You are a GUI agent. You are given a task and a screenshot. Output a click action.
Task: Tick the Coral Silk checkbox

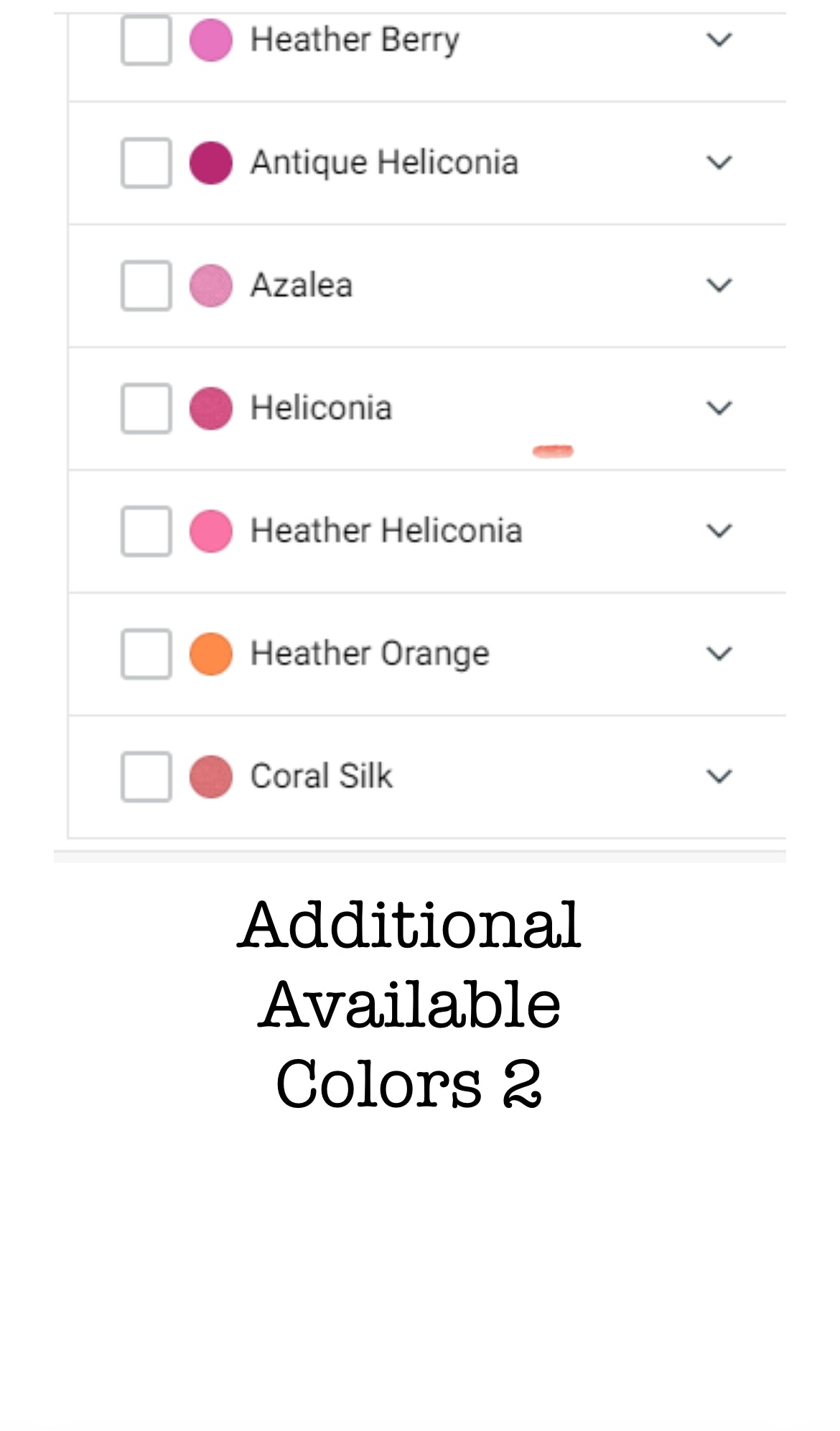(x=146, y=777)
